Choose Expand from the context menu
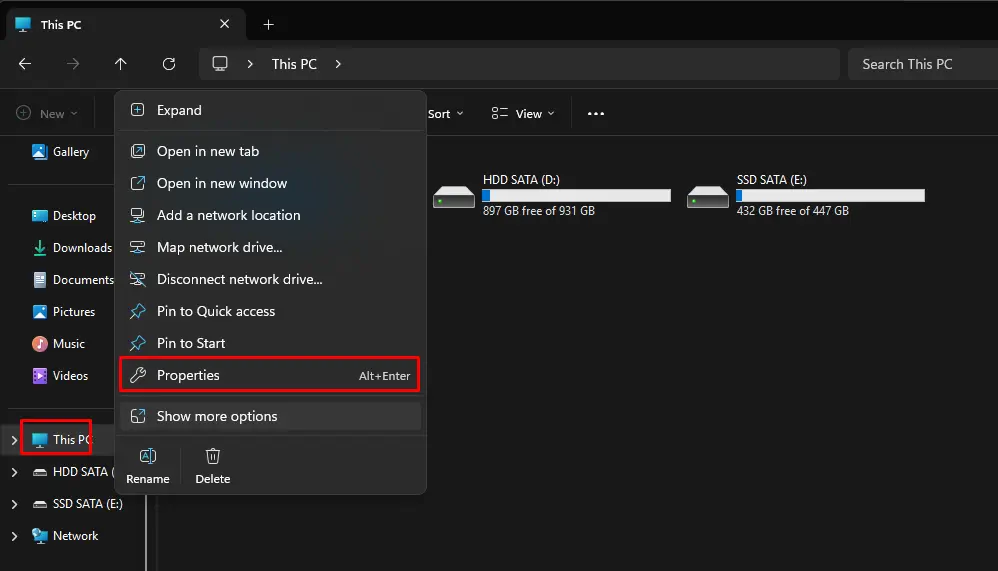The image size is (998, 571). [x=270, y=110]
